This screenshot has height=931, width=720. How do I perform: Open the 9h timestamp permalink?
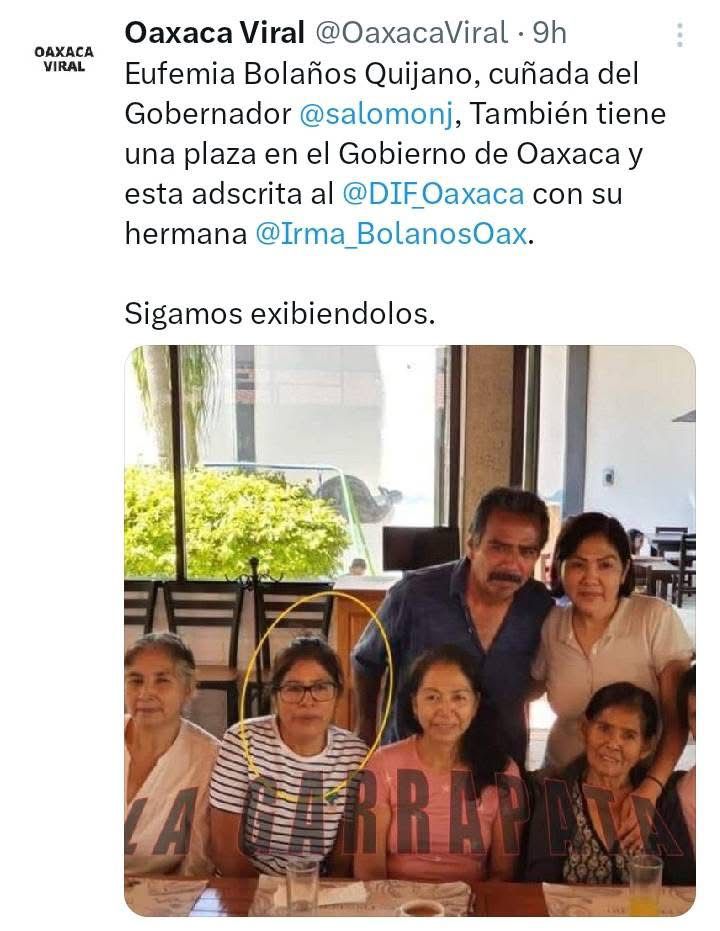point(549,33)
